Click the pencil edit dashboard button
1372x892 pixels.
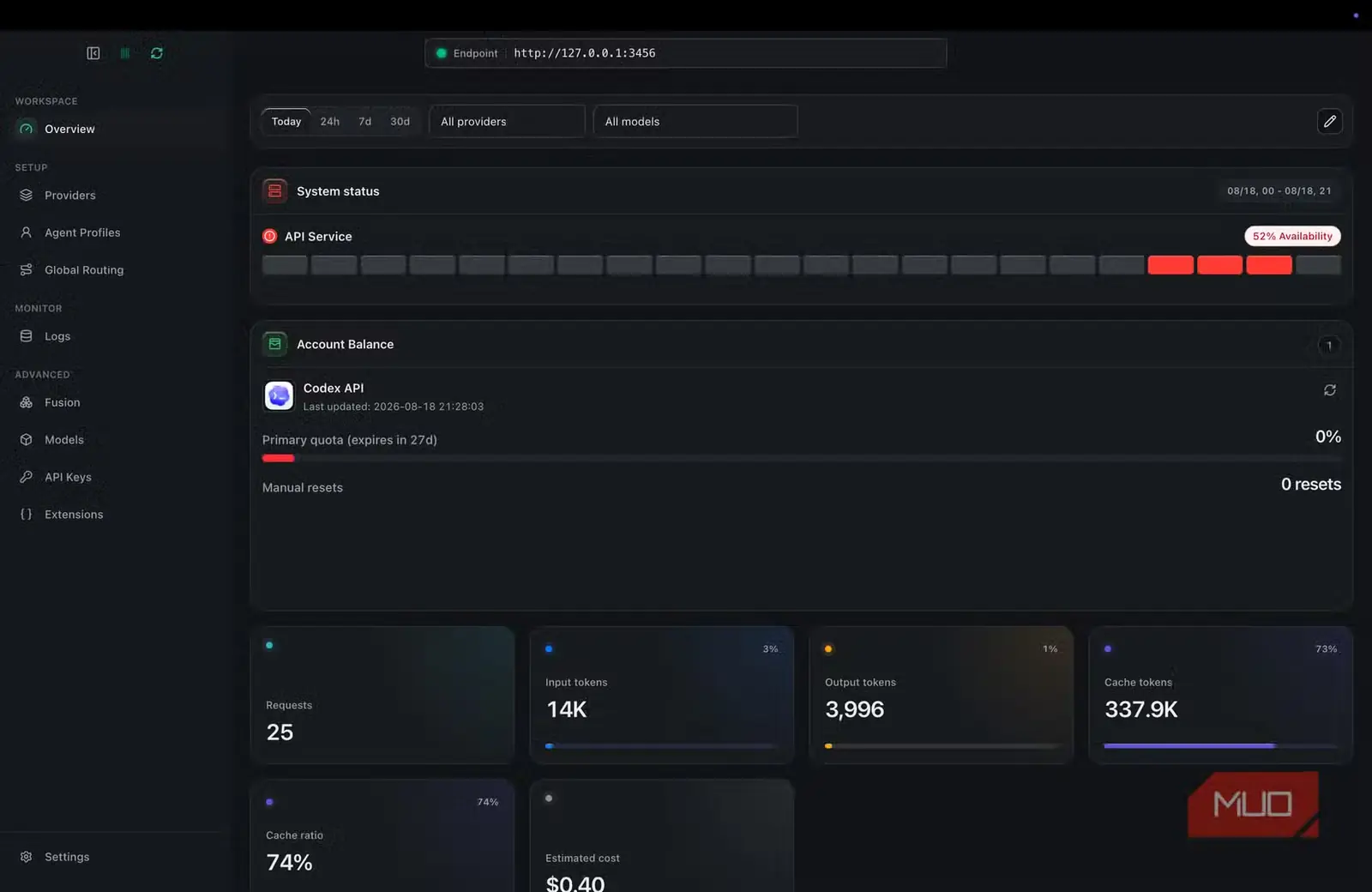(1330, 122)
